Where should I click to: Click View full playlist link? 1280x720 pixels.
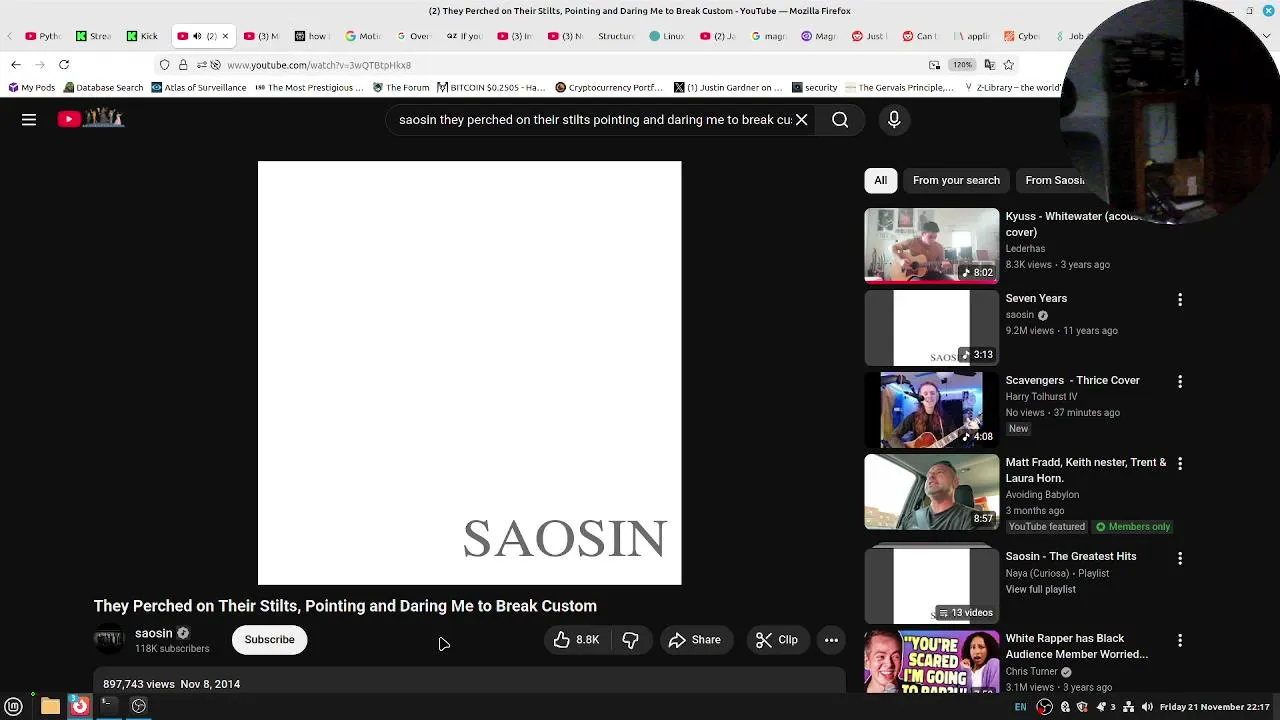pyautogui.click(x=1040, y=589)
